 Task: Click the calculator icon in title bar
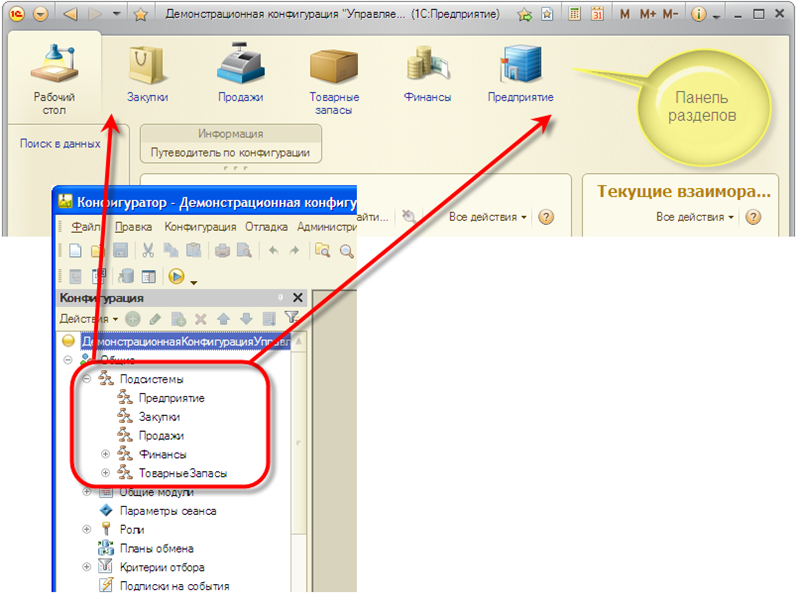[x=573, y=15]
